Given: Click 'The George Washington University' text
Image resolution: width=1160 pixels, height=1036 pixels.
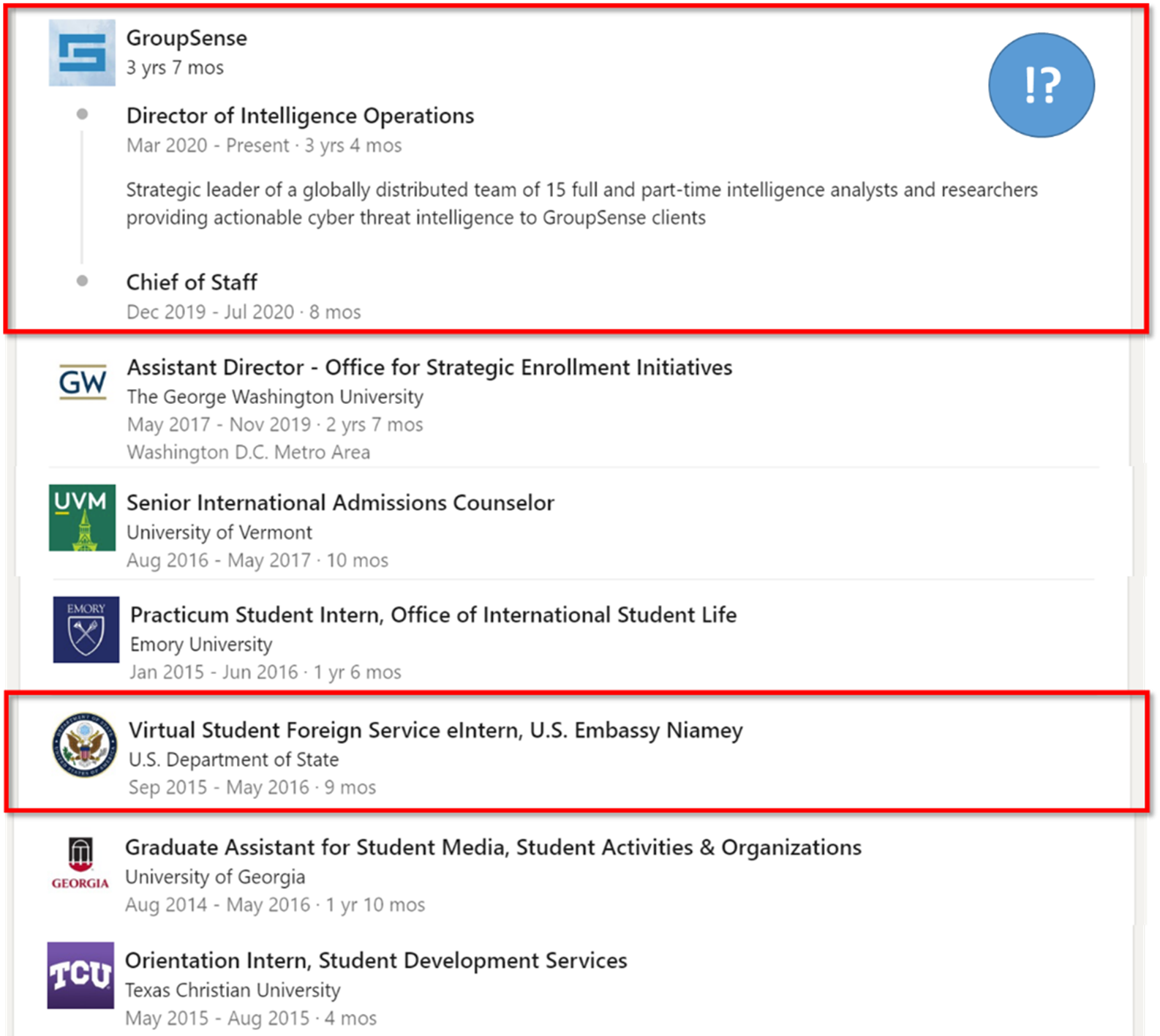Looking at the screenshot, I should click(x=275, y=397).
